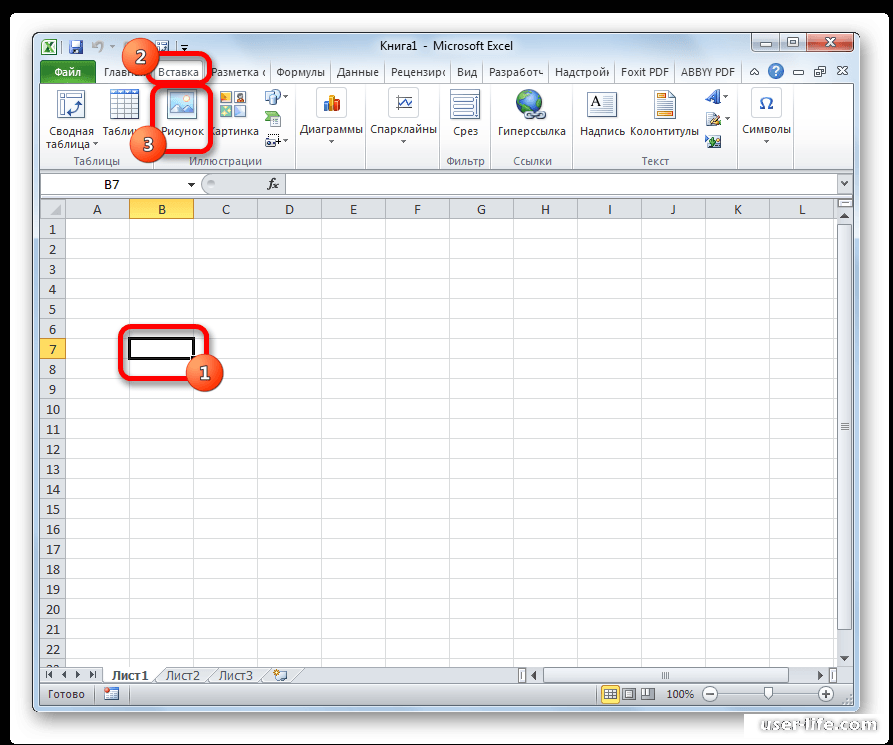The image size is (893, 745).
Task: Switch to the Данные ribbon tab
Action: [357, 72]
